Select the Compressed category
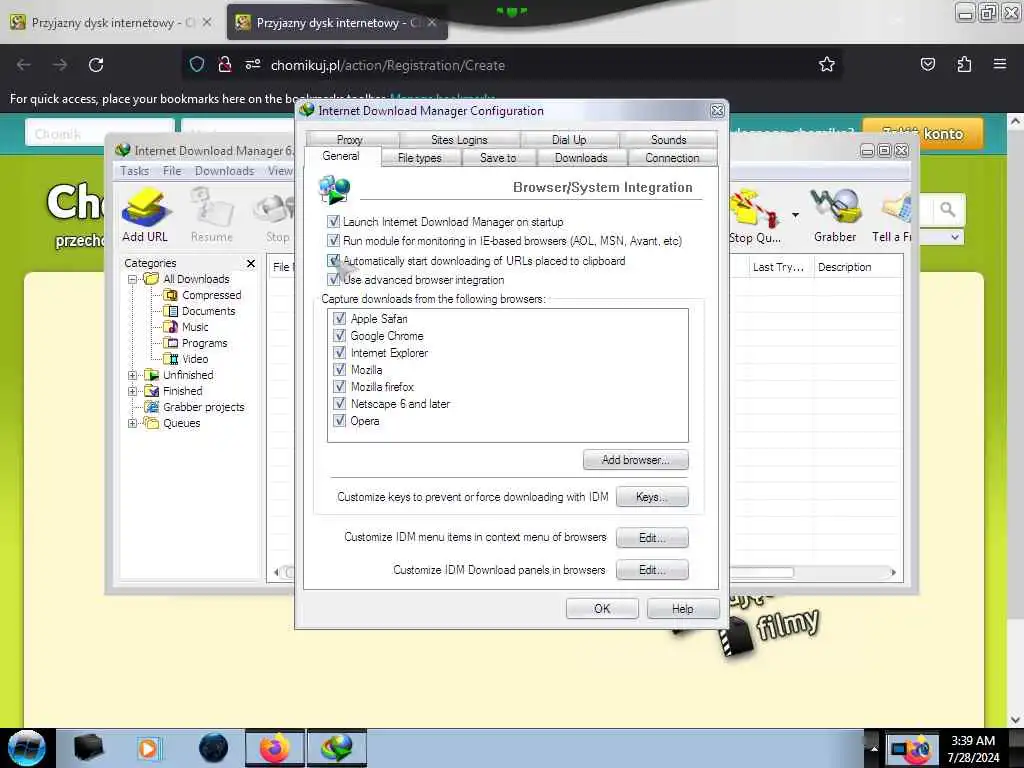 pyautogui.click(x=211, y=295)
